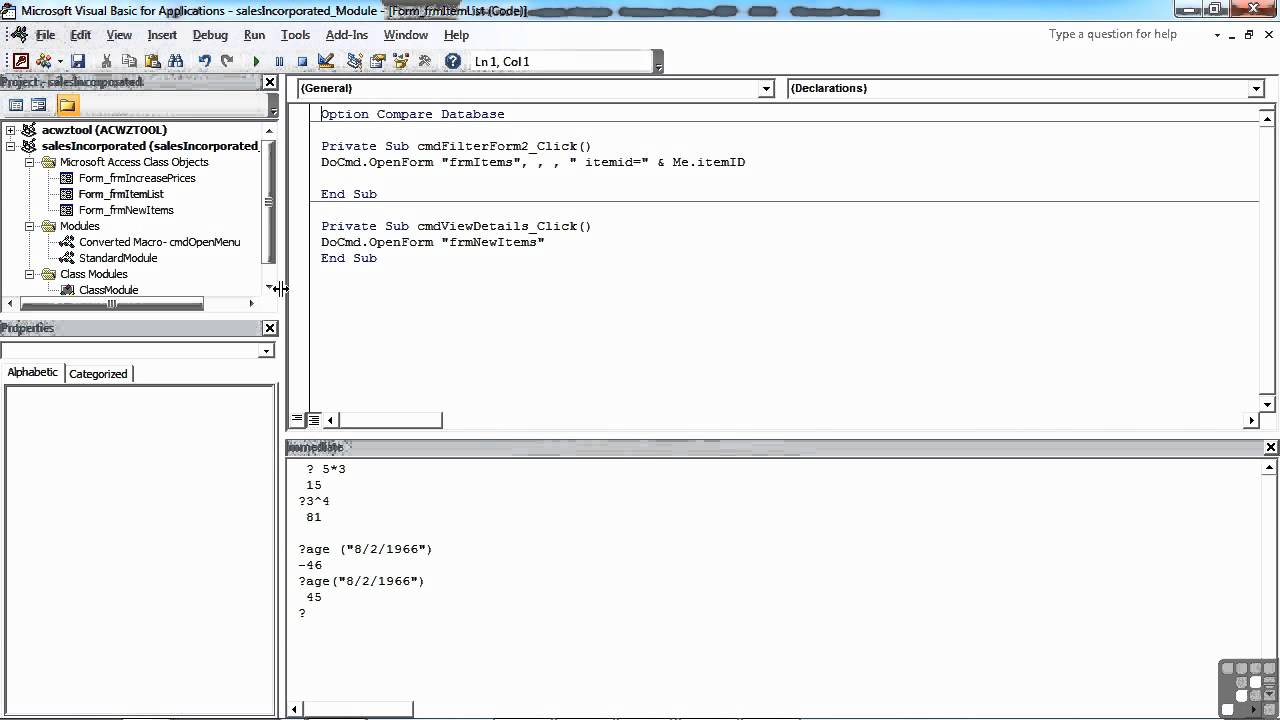This screenshot has width=1280, height=720.
Task: Open Find with the binoculars icon
Action: point(175,61)
